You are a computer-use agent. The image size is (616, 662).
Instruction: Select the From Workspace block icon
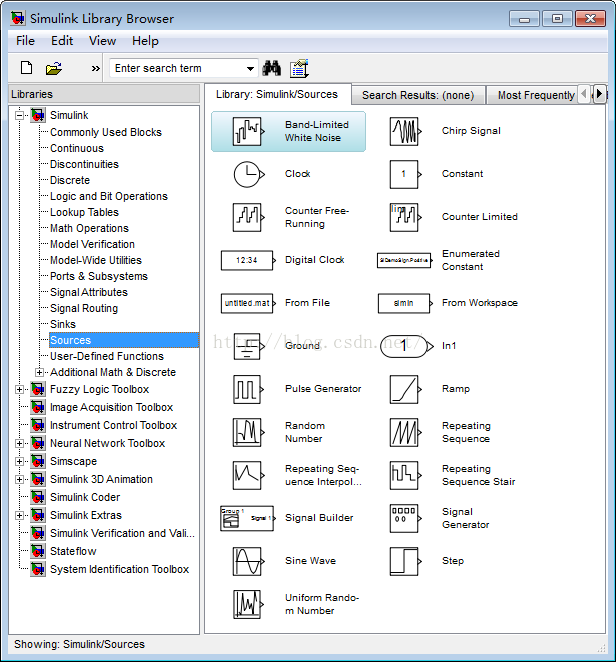[405, 303]
